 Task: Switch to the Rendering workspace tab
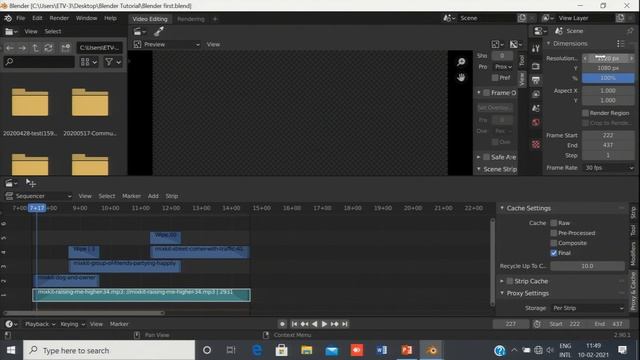[191, 19]
